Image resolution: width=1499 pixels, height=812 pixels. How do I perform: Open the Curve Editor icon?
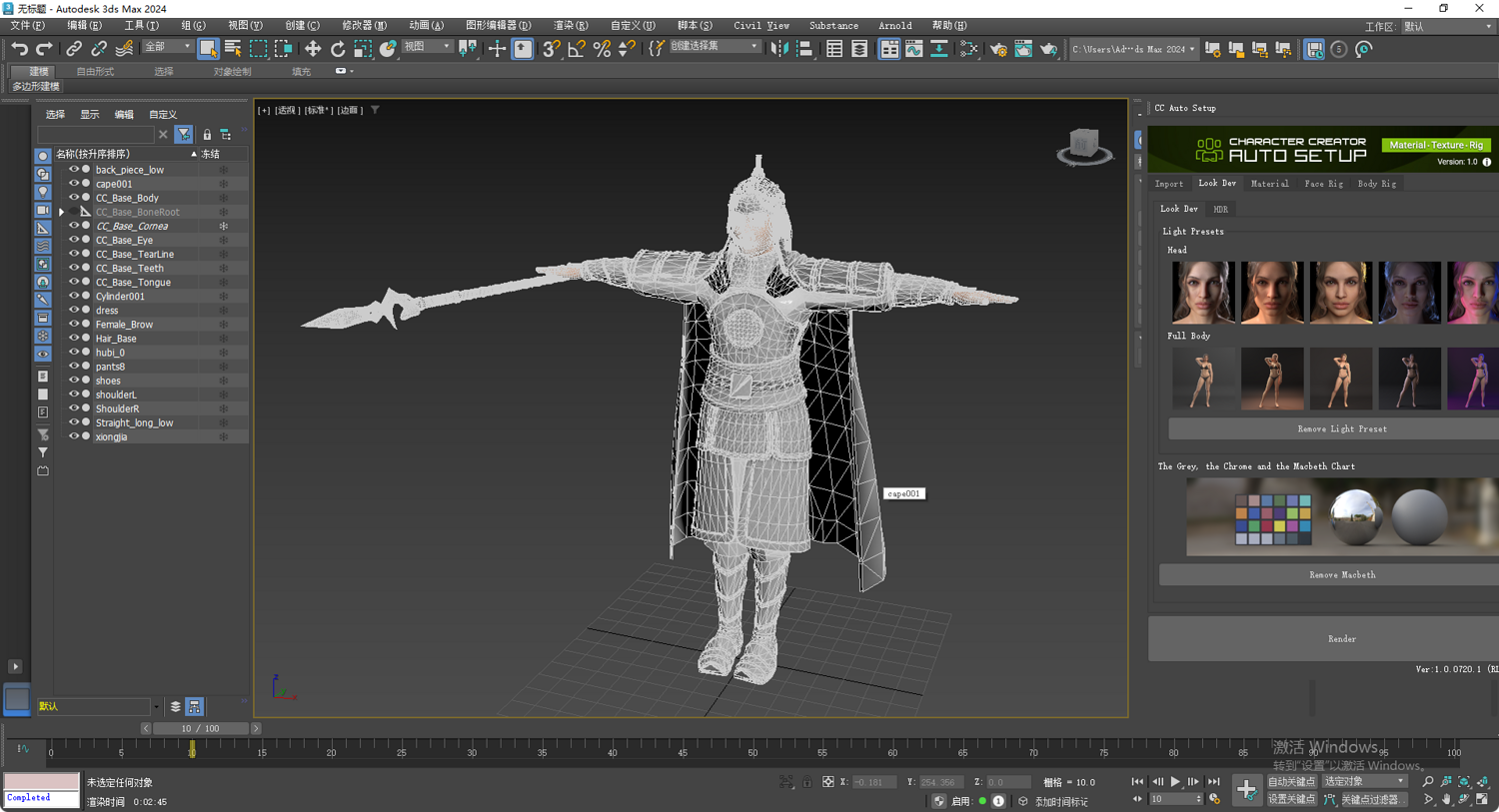point(914,49)
